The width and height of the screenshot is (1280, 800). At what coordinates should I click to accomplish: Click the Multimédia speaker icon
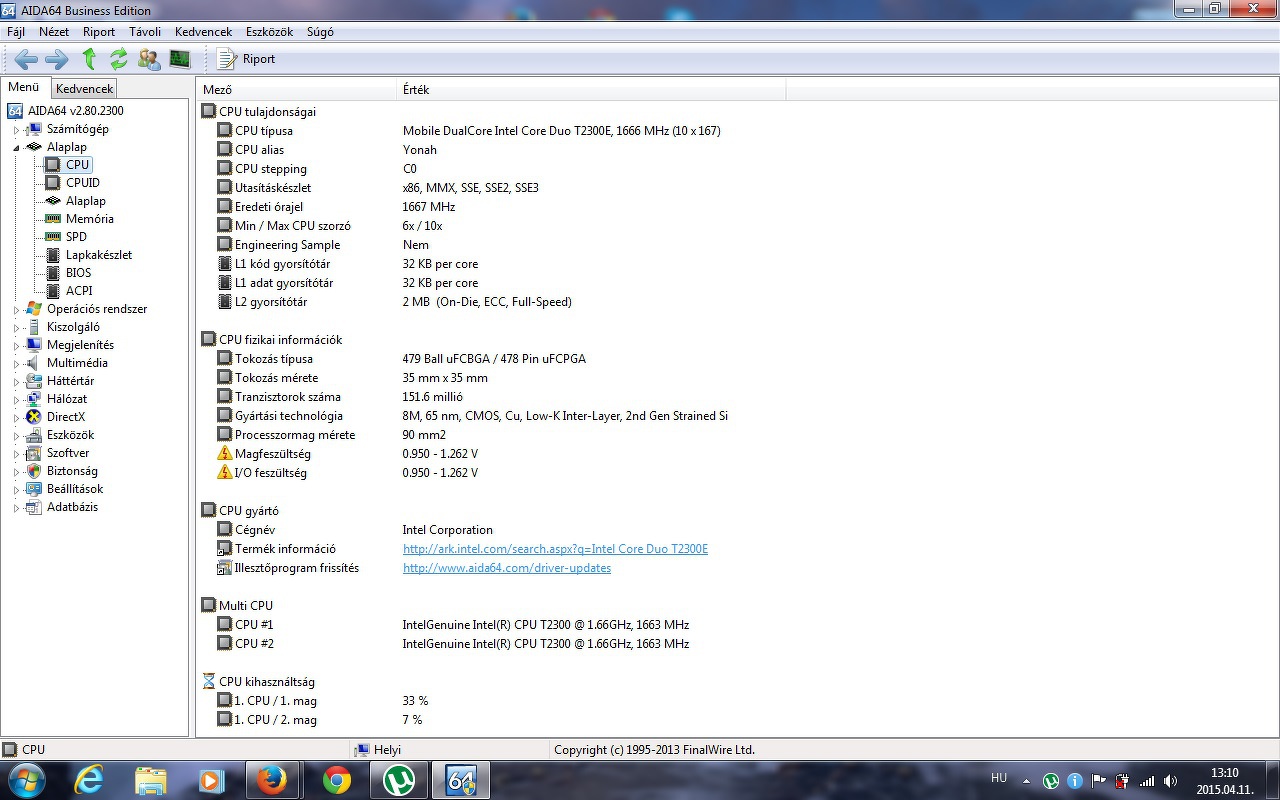pyautogui.click(x=34, y=363)
